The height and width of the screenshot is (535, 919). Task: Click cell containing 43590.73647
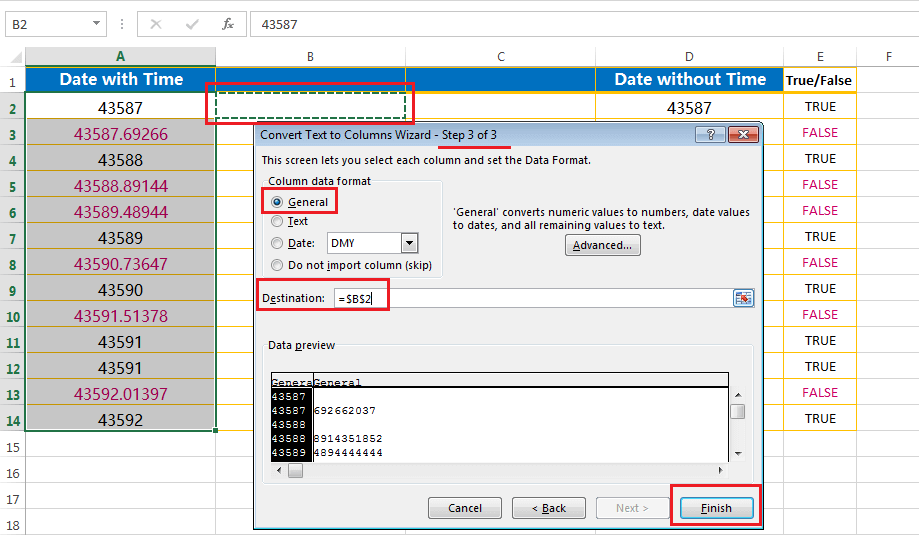(x=121, y=264)
